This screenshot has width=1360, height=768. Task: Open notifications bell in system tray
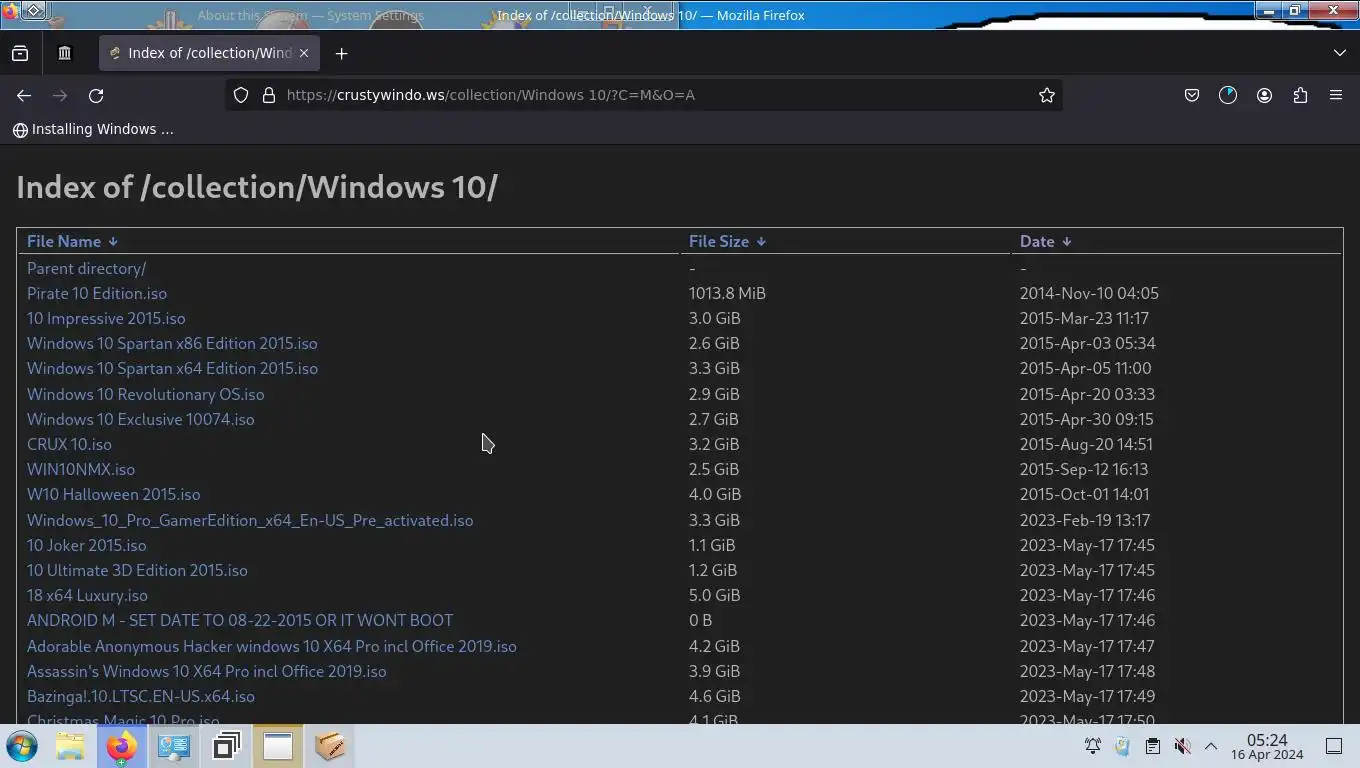(x=1093, y=746)
